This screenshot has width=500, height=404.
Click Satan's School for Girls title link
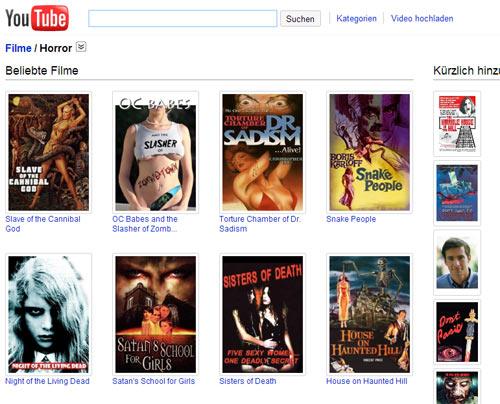153,381
